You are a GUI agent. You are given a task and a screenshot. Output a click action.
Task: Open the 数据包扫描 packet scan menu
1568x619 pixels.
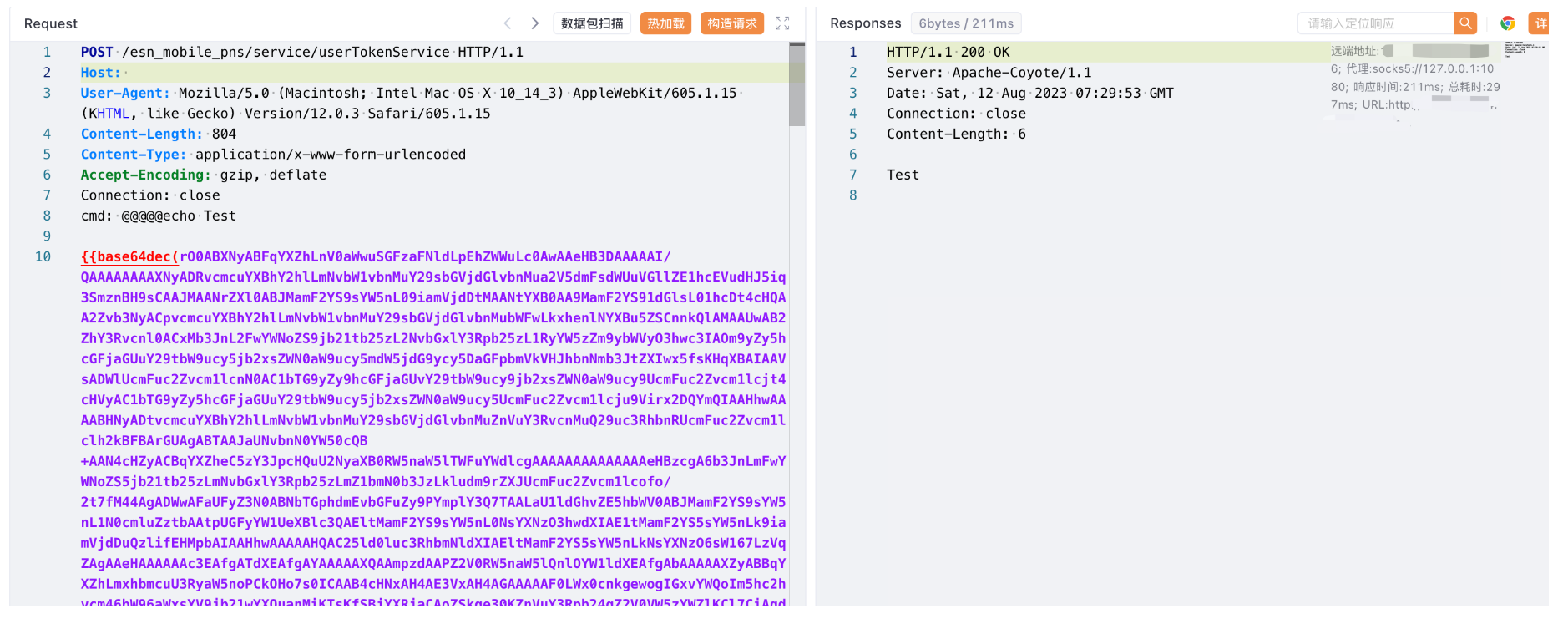click(x=592, y=23)
